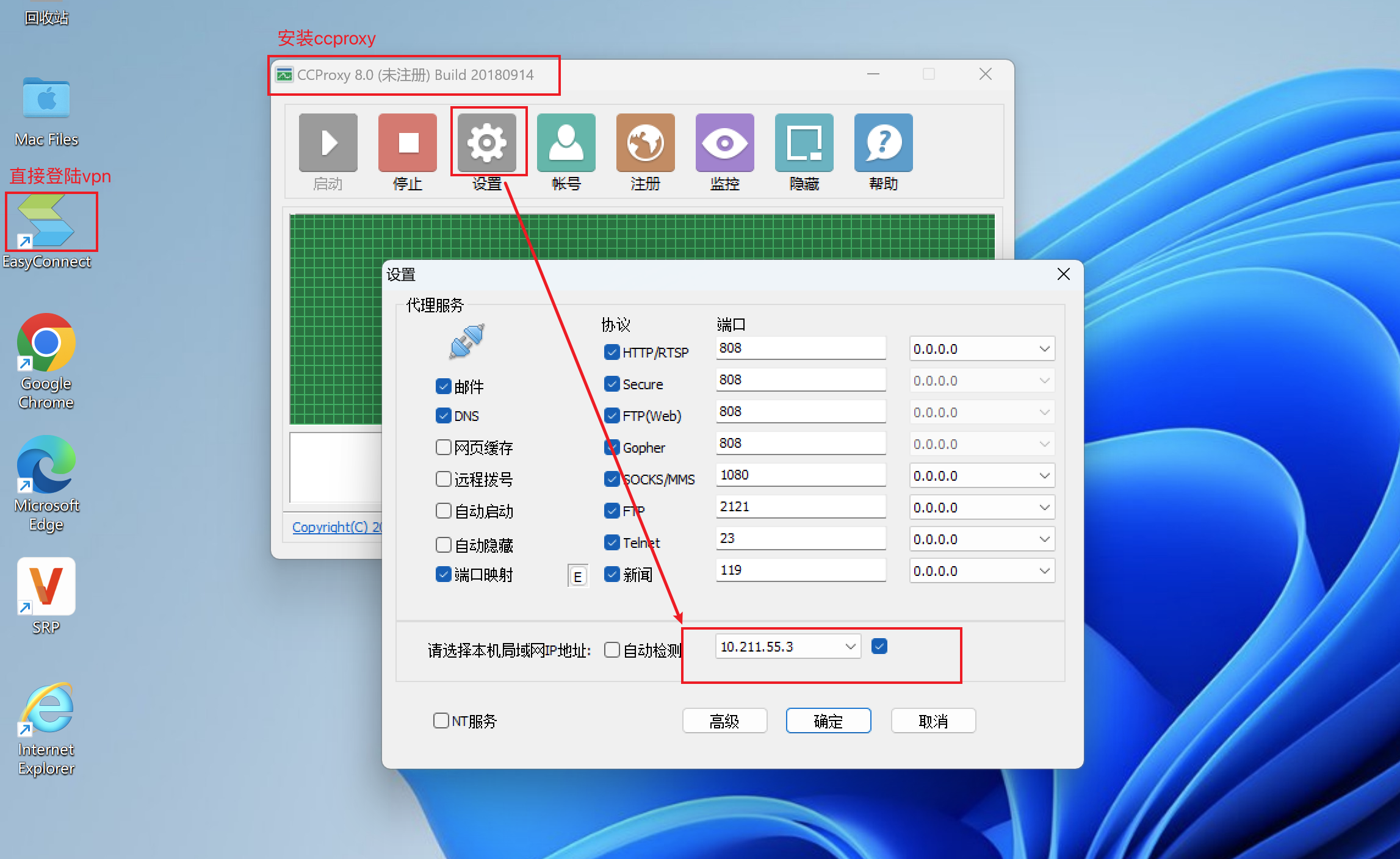Click the Hide (隐藏) toolbar icon

coord(804,143)
